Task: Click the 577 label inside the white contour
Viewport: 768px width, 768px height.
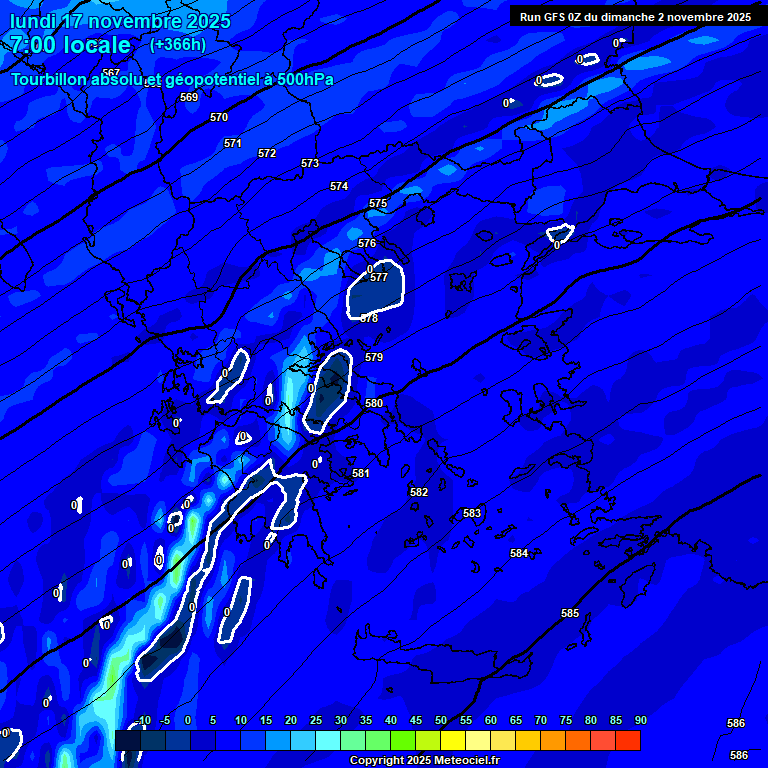Action: pos(379,277)
